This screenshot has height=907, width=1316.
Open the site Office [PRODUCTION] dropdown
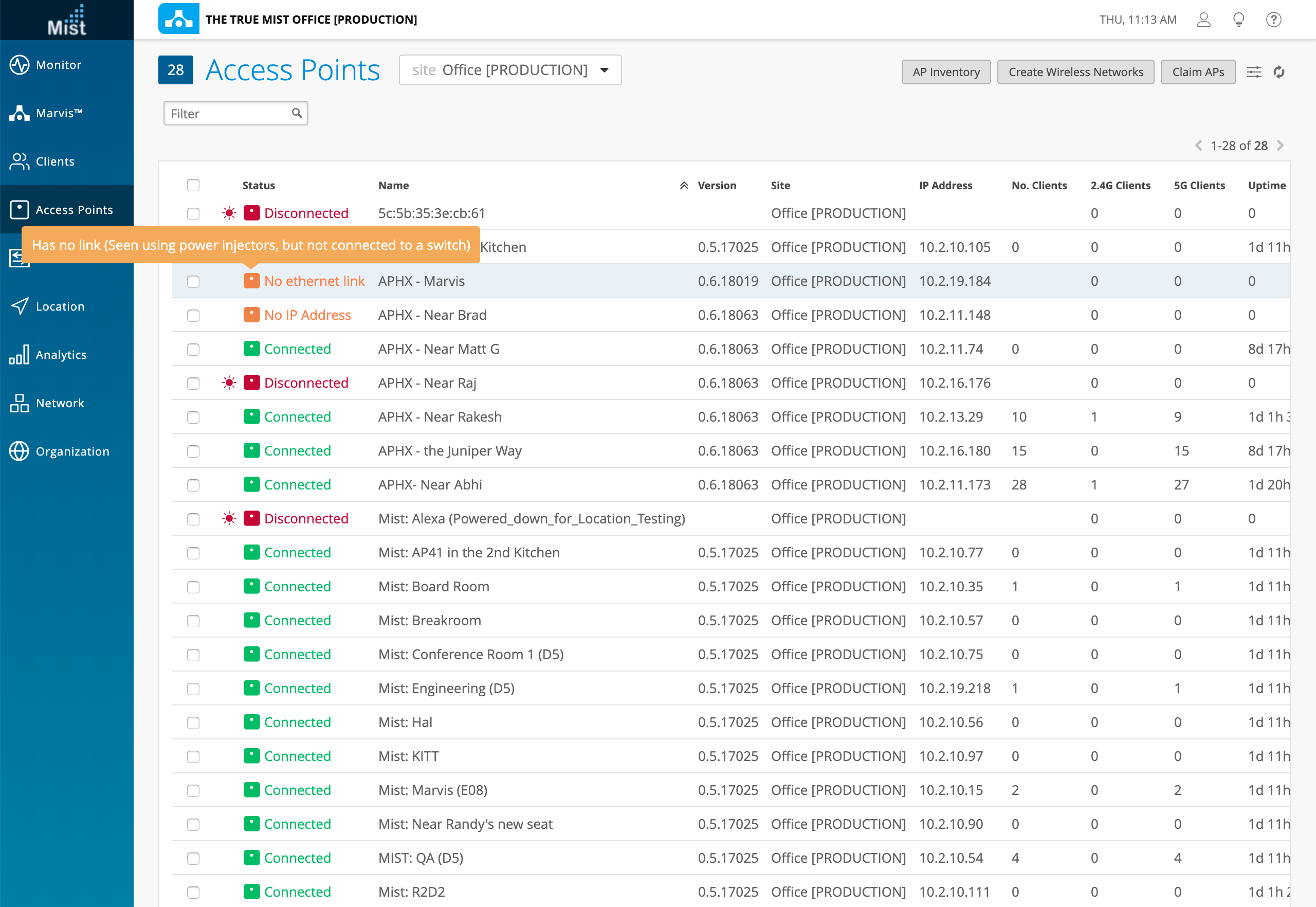click(510, 70)
